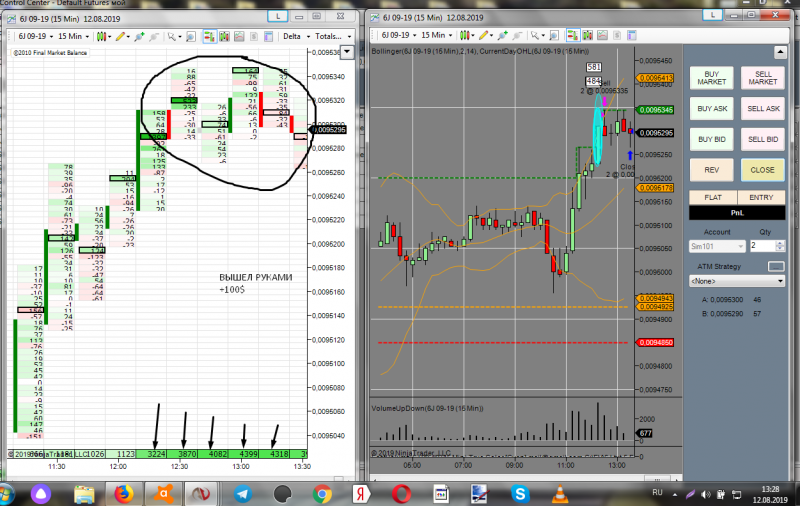Click zoom in icon on right chart toolbar
The width and height of the screenshot is (800, 506).
(503, 35)
